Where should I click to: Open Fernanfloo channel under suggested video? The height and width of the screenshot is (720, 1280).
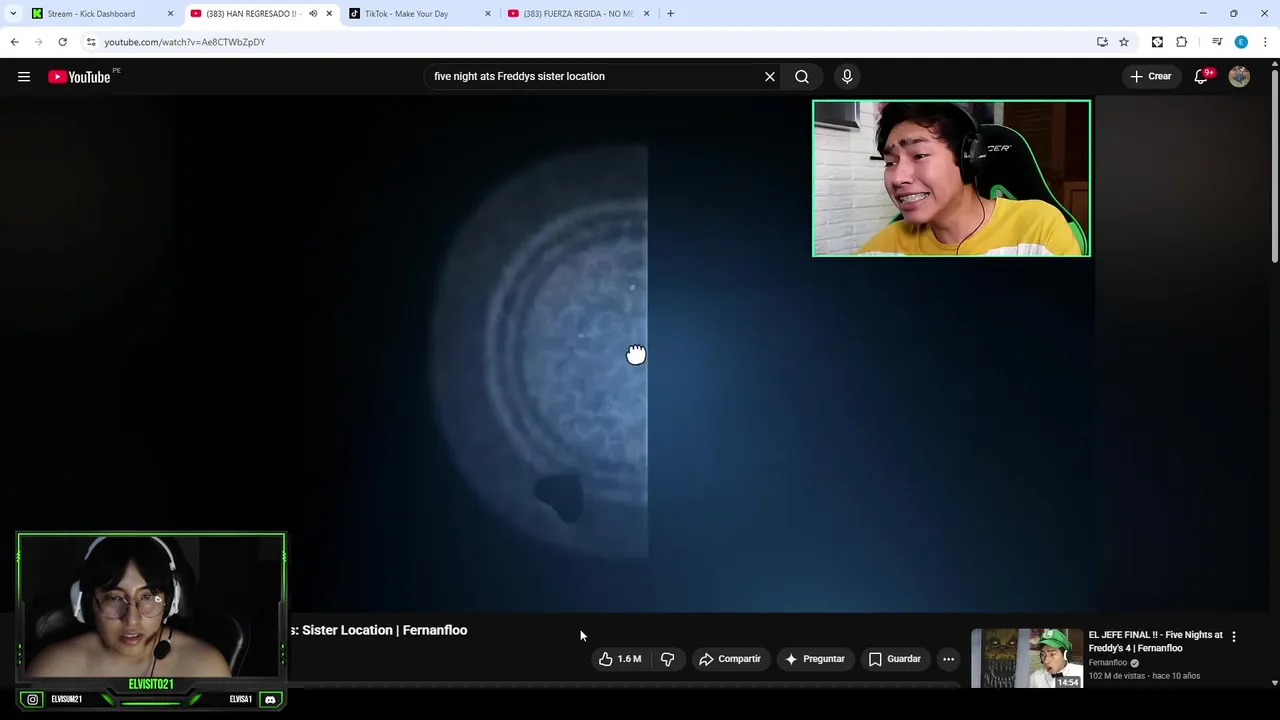(x=1108, y=662)
